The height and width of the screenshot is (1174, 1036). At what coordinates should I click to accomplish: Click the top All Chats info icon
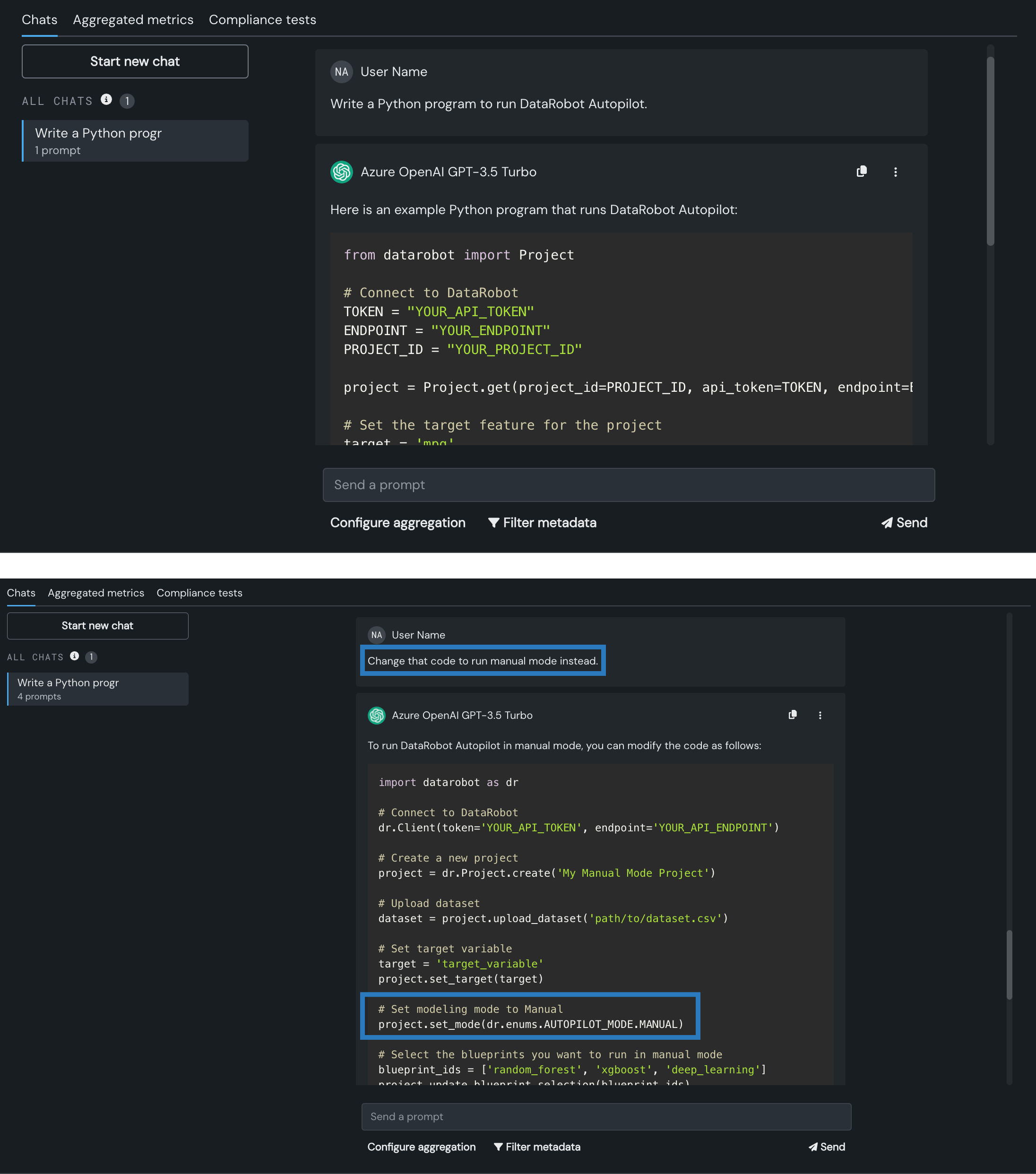(x=106, y=99)
